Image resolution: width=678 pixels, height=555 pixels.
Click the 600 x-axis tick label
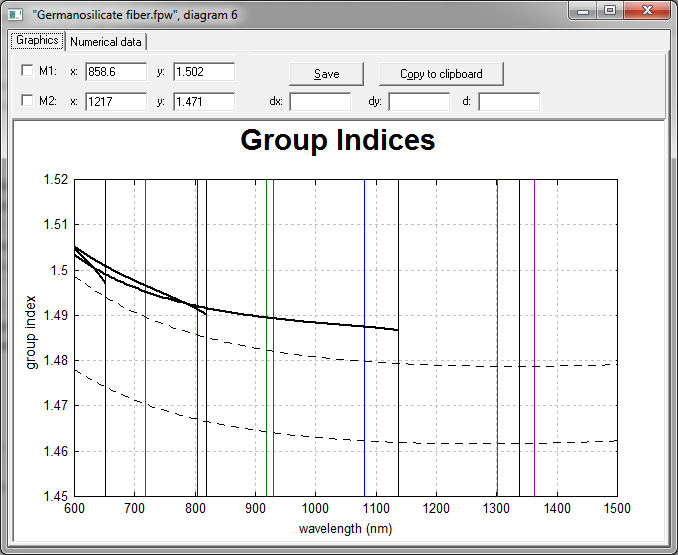[74, 508]
